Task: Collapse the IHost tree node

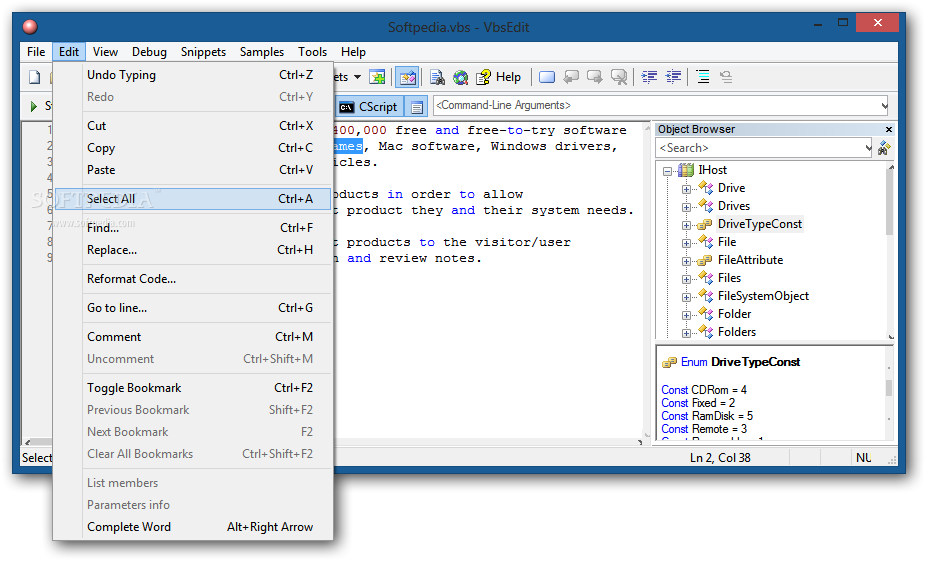Action: [667, 171]
